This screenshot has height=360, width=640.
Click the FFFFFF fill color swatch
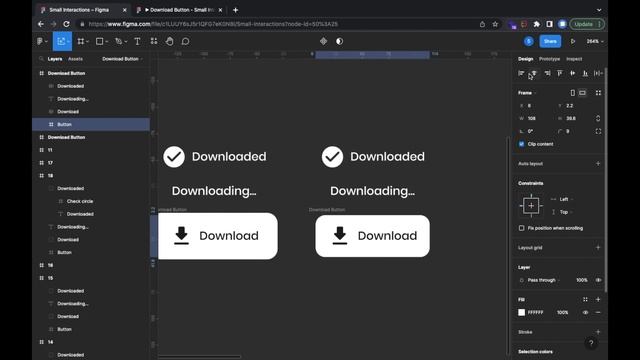[x=522, y=312]
